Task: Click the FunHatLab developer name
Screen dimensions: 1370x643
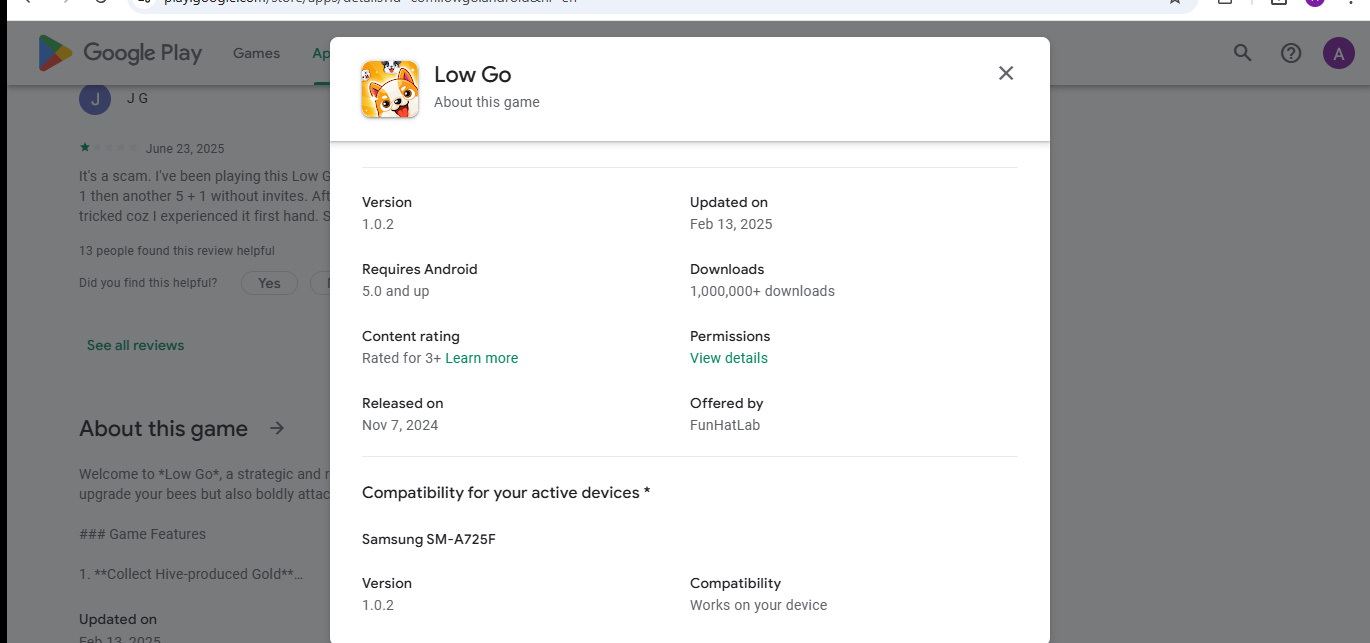Action: [x=725, y=425]
